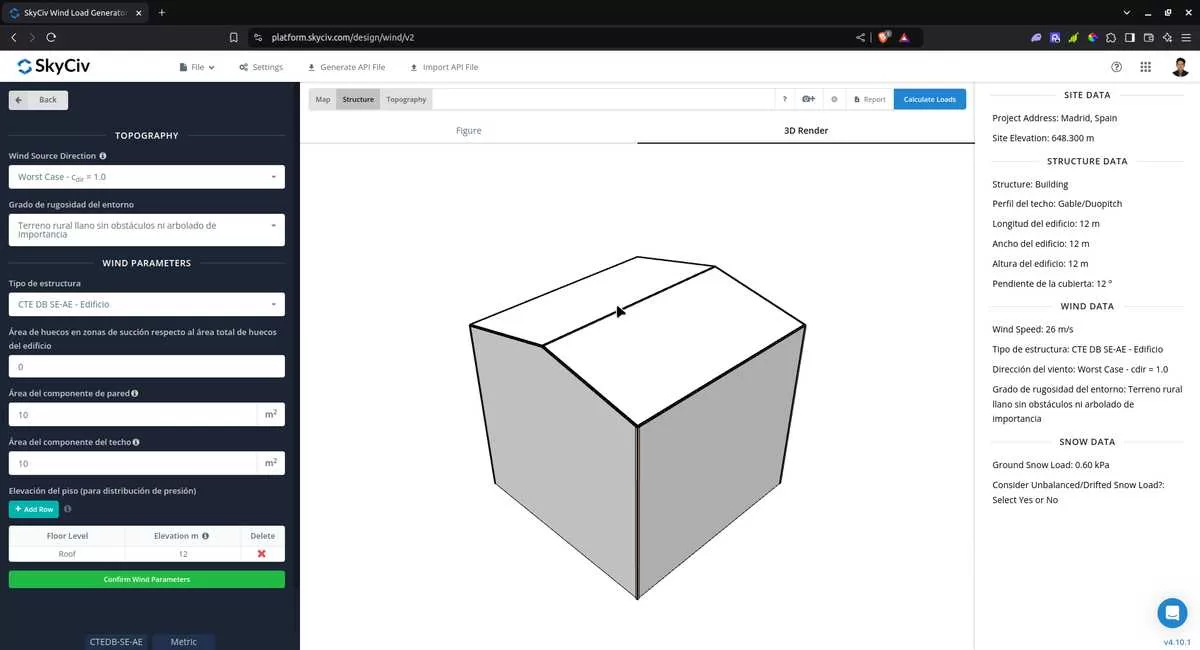Open Grado de rugosidad del entorno dropdown
The height and width of the screenshot is (650, 1200).
pyautogui.click(x=147, y=230)
